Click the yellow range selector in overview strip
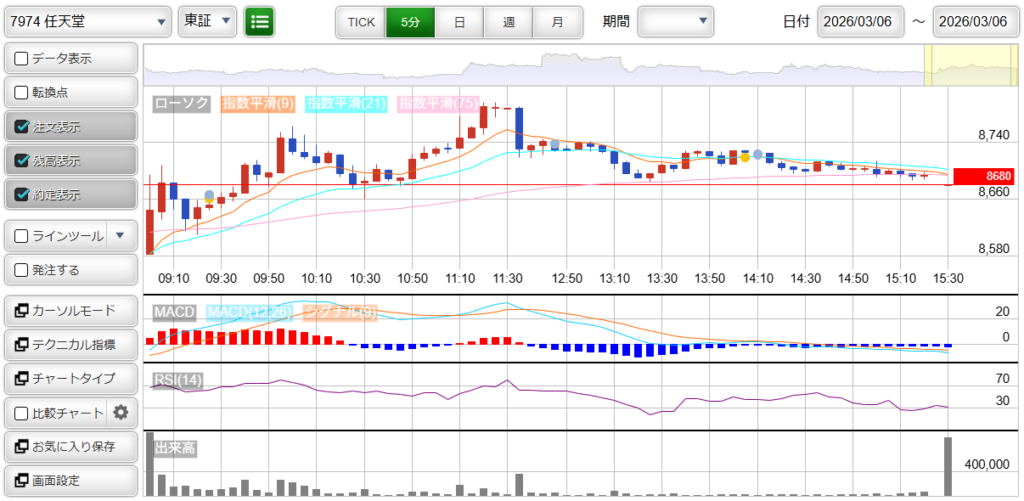 pos(955,65)
